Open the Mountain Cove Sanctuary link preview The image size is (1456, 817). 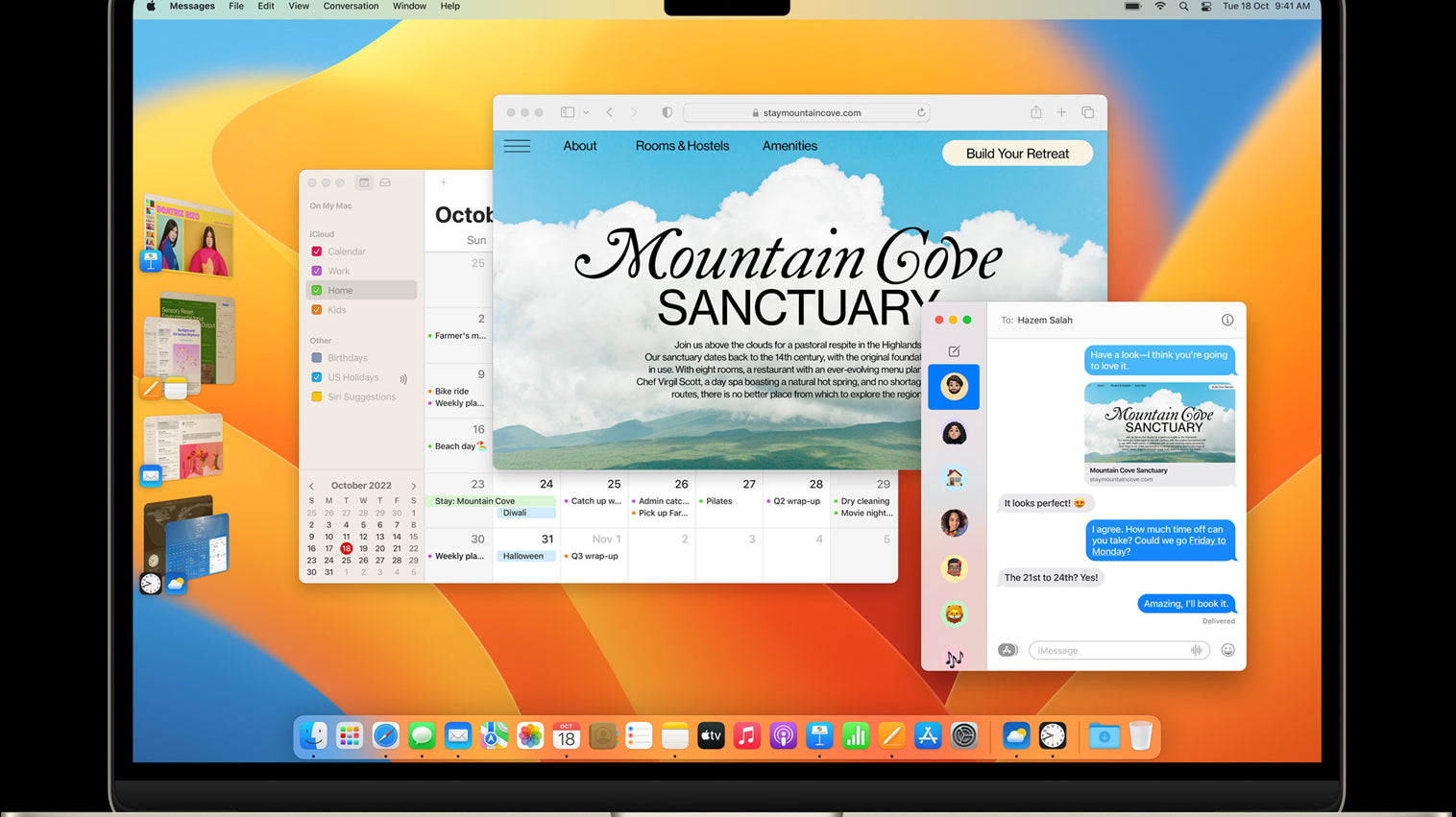click(x=1159, y=434)
